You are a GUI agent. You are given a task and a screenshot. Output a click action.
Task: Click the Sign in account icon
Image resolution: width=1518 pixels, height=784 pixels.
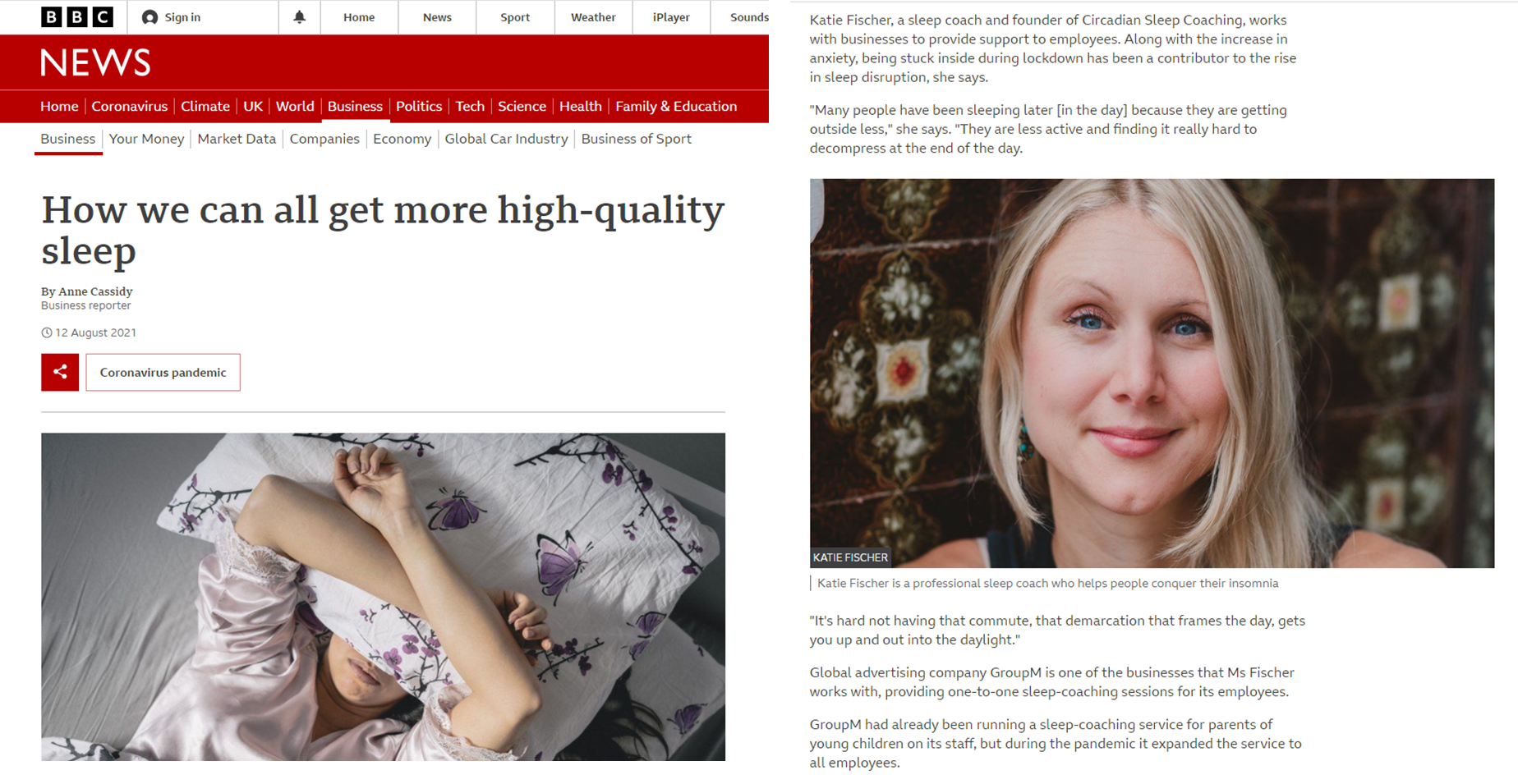pyautogui.click(x=149, y=17)
